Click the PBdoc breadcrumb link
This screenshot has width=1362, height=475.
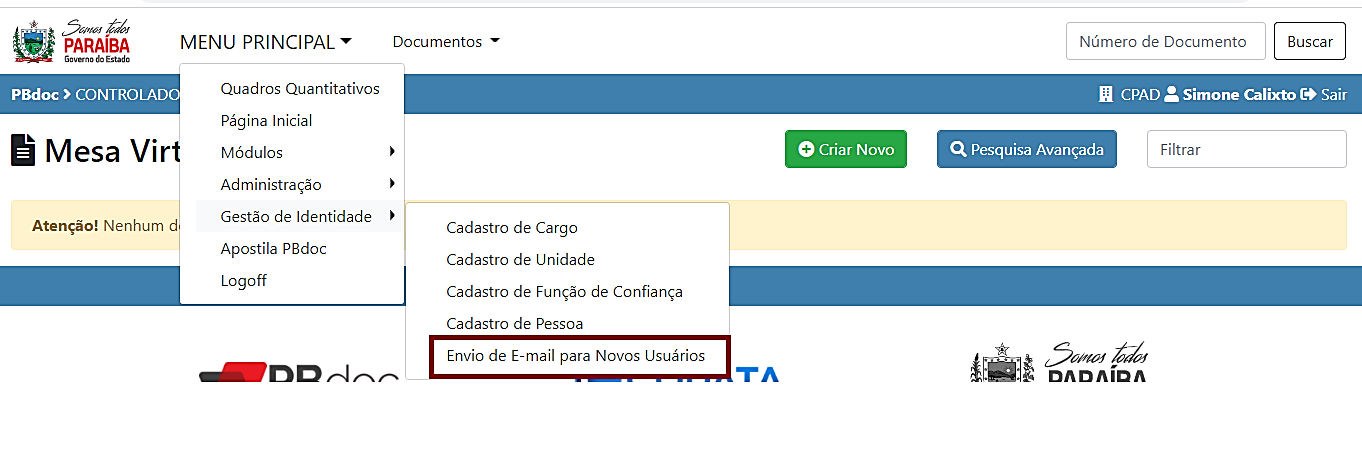[x=33, y=95]
